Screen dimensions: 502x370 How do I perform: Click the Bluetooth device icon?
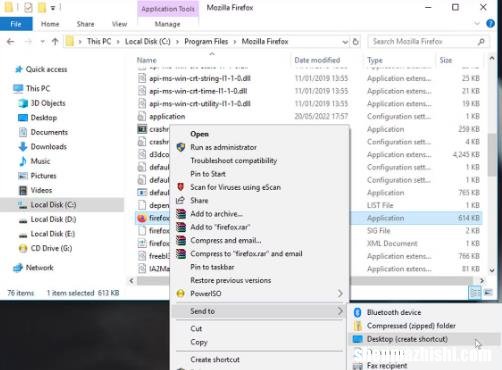(357, 312)
